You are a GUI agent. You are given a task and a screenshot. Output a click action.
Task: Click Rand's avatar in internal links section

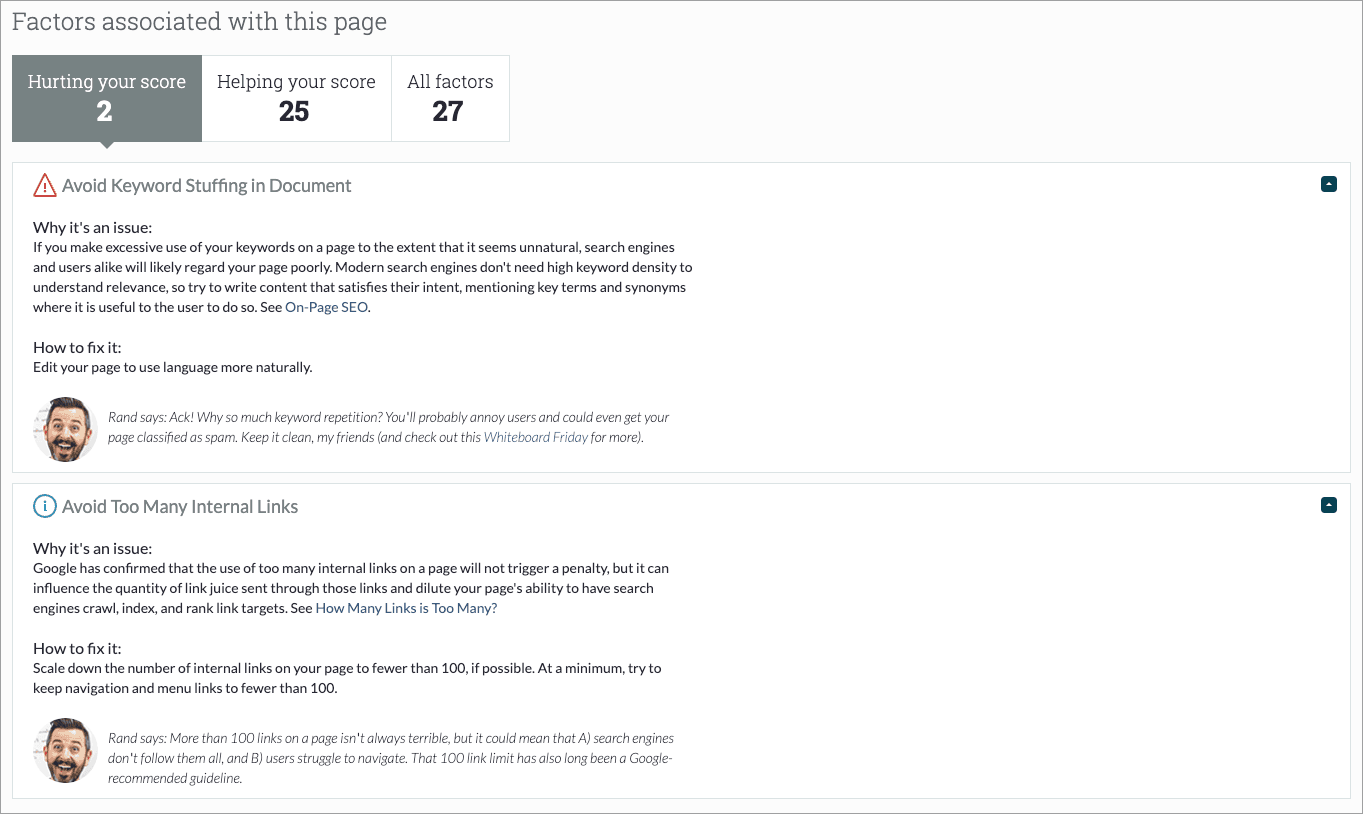pos(65,749)
